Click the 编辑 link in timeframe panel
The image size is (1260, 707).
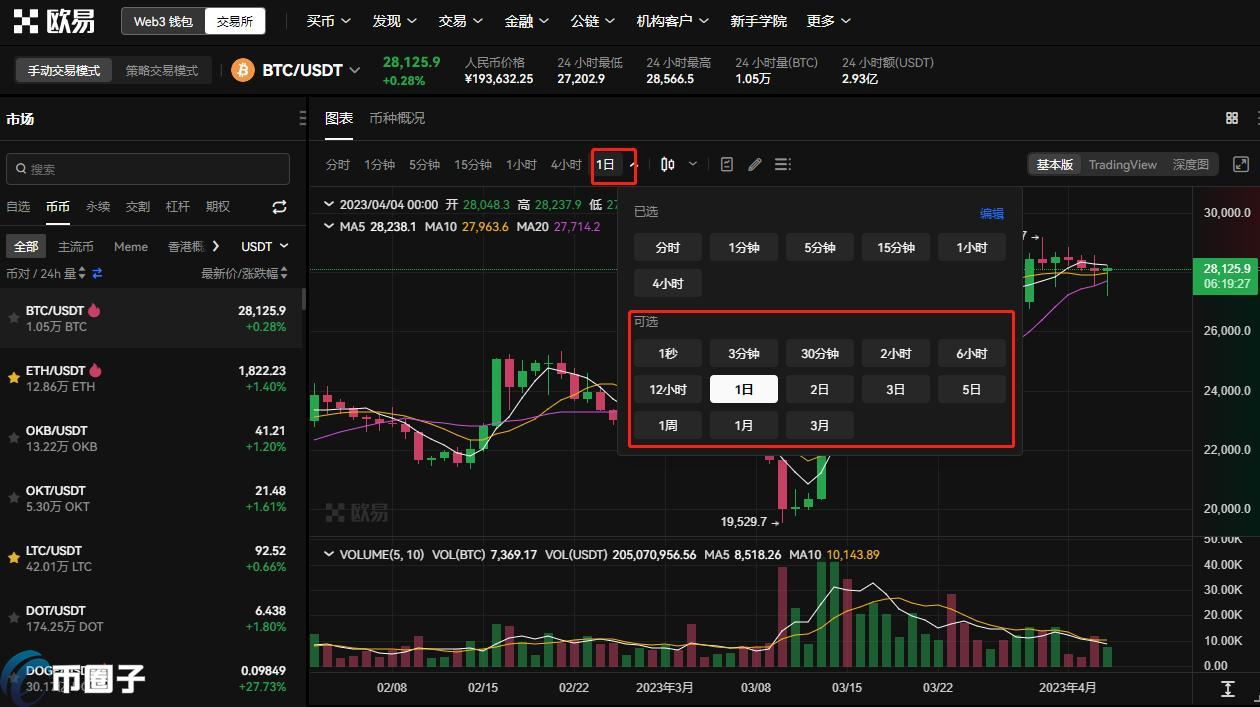[x=991, y=213]
